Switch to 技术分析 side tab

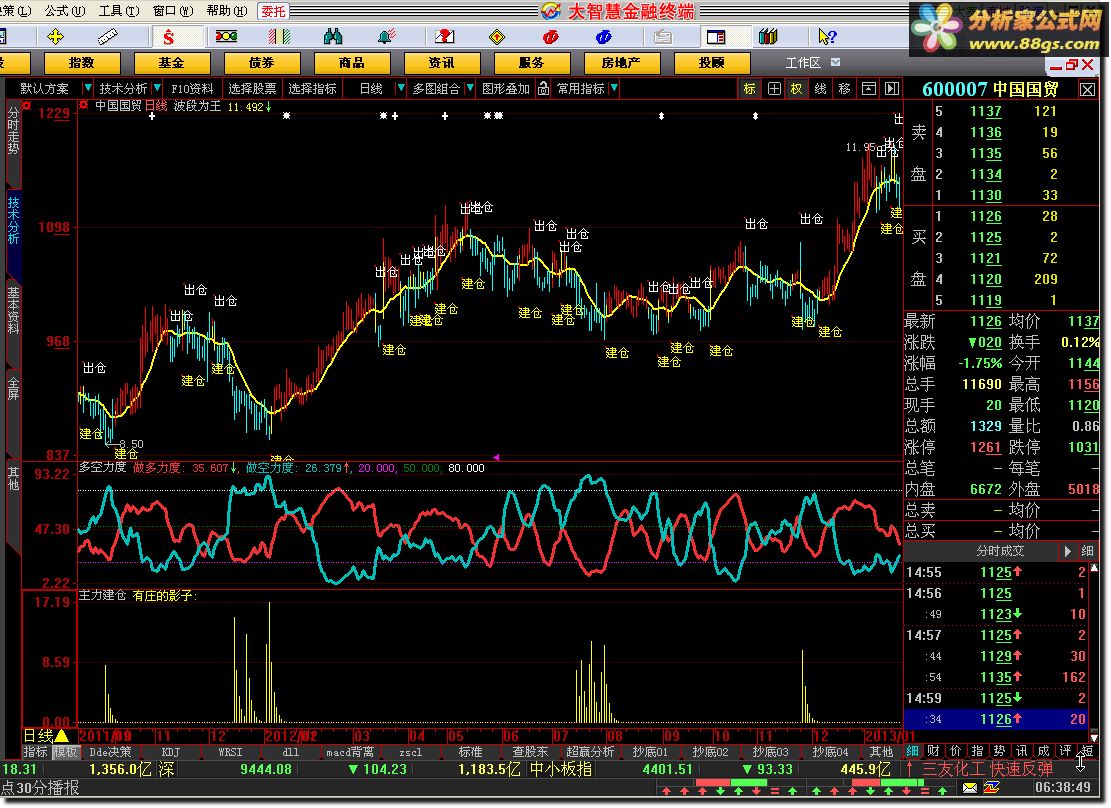click(x=13, y=220)
